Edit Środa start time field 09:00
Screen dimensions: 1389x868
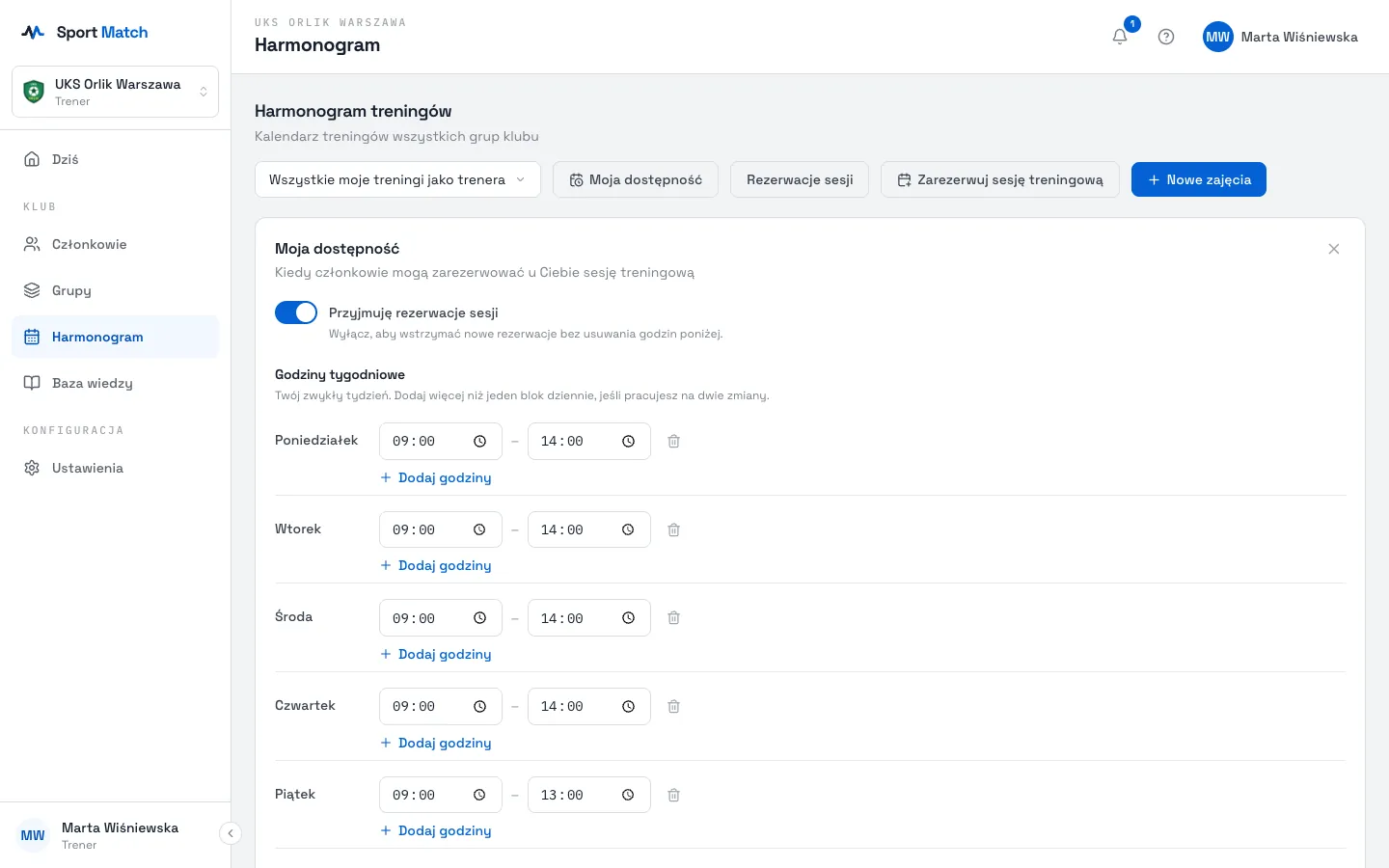(x=441, y=618)
